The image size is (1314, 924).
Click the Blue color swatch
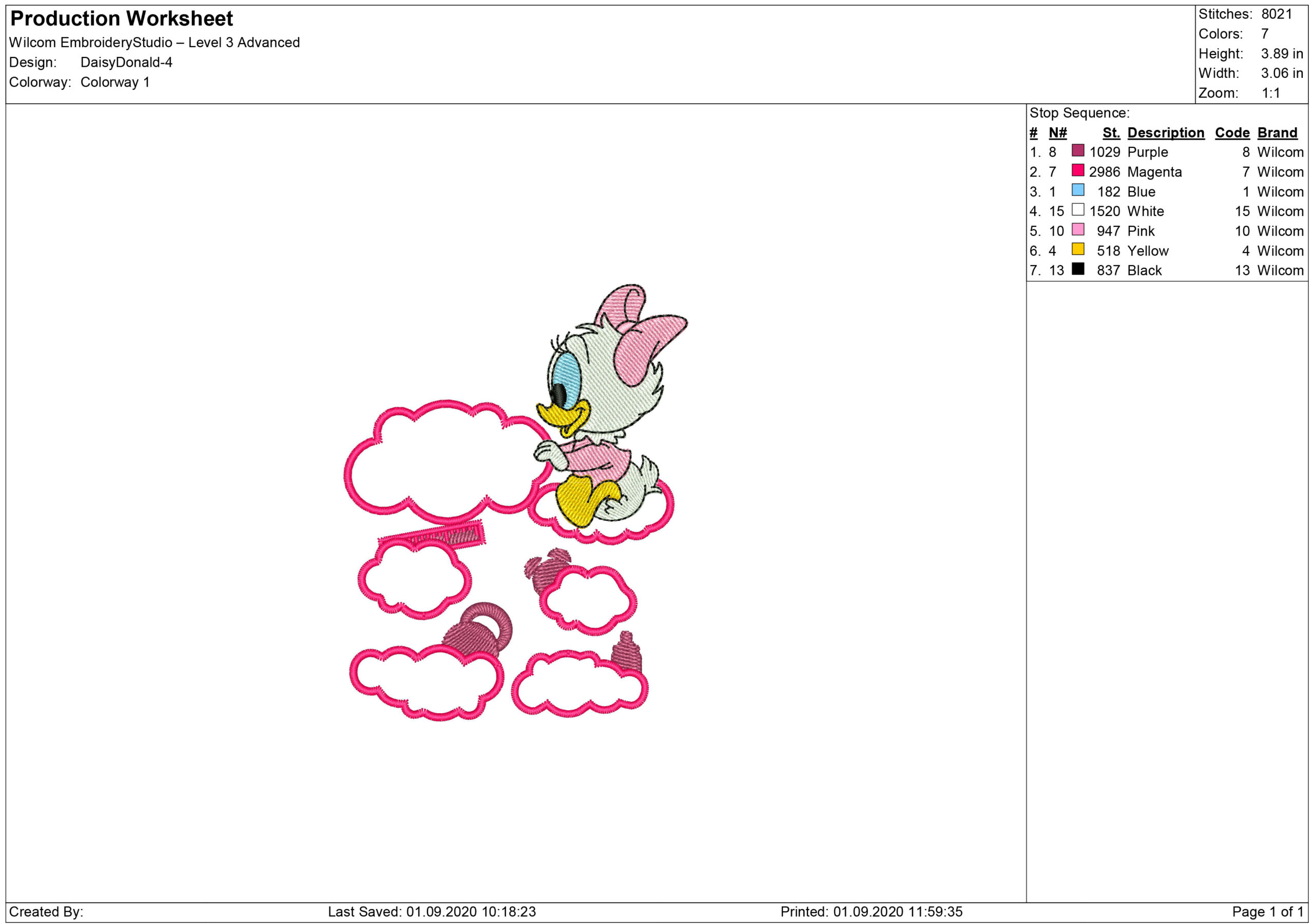point(1078,190)
